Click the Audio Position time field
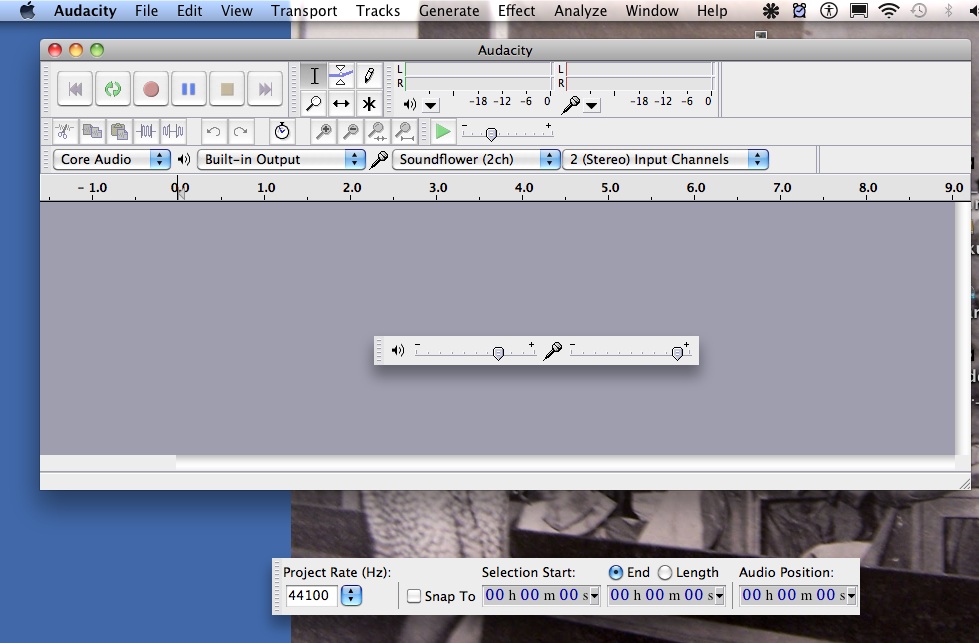This screenshot has width=979, height=643. click(x=792, y=595)
